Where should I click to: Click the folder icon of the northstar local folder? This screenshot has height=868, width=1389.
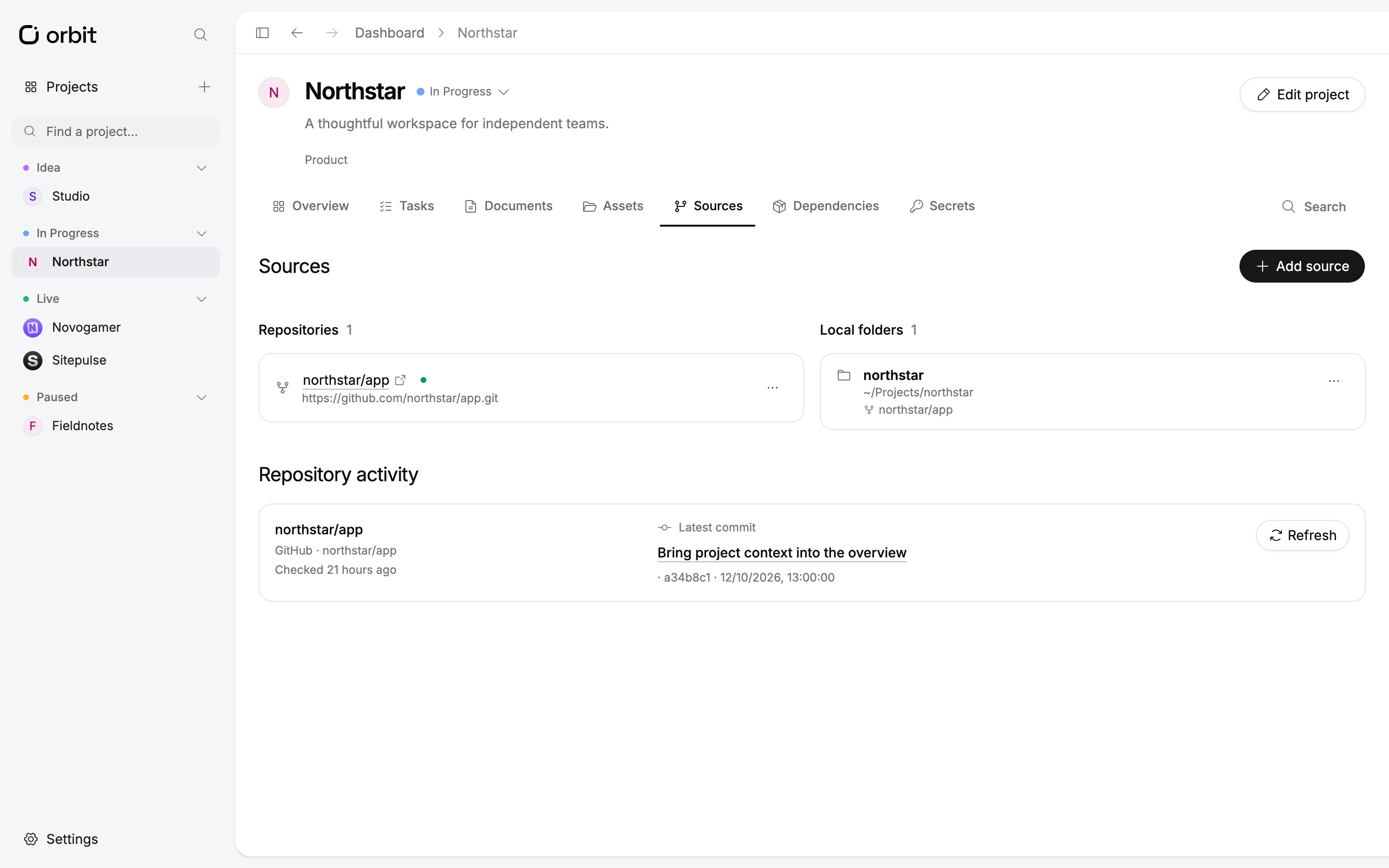click(x=844, y=376)
